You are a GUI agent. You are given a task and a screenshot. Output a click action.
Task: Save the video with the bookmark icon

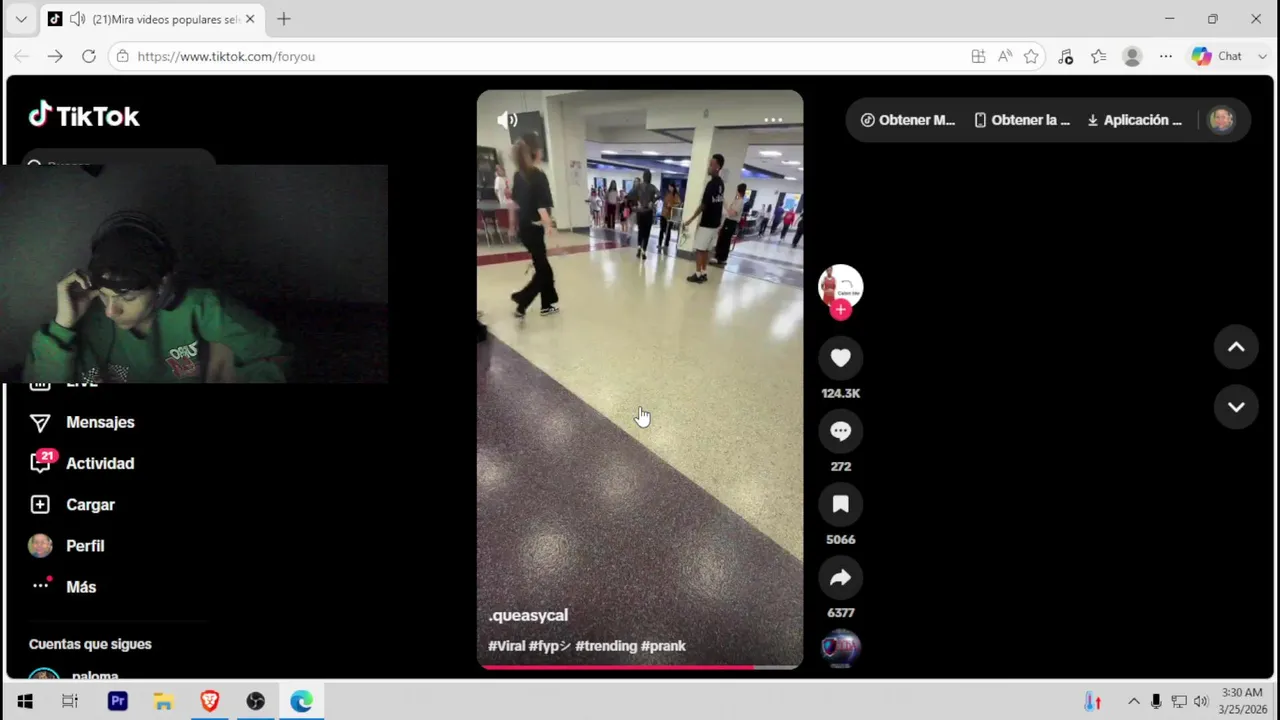(841, 504)
